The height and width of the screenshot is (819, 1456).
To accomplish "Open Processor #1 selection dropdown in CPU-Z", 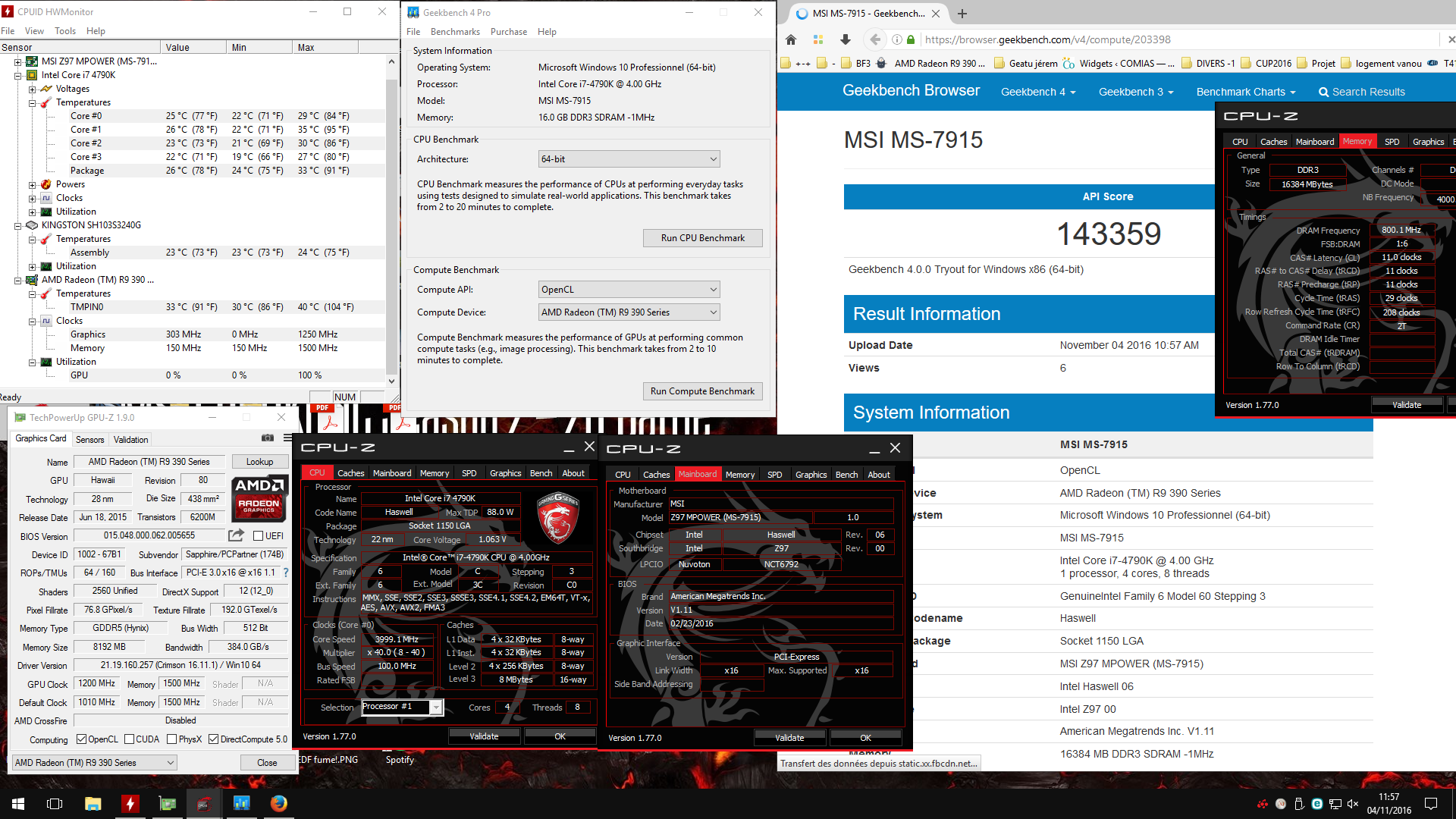I will click(402, 707).
